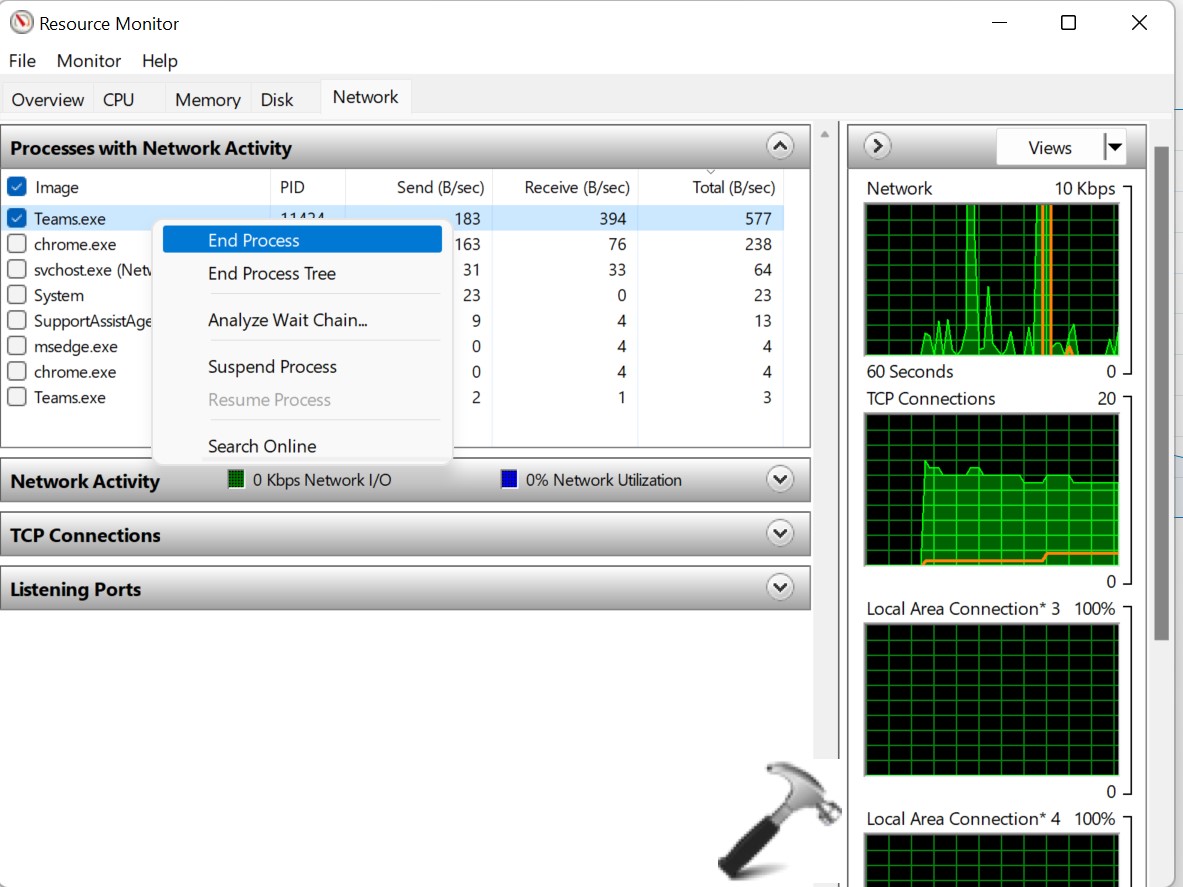The height and width of the screenshot is (887, 1183).
Task: Collapse the Processes with Network Activity section
Action: [x=780, y=146]
